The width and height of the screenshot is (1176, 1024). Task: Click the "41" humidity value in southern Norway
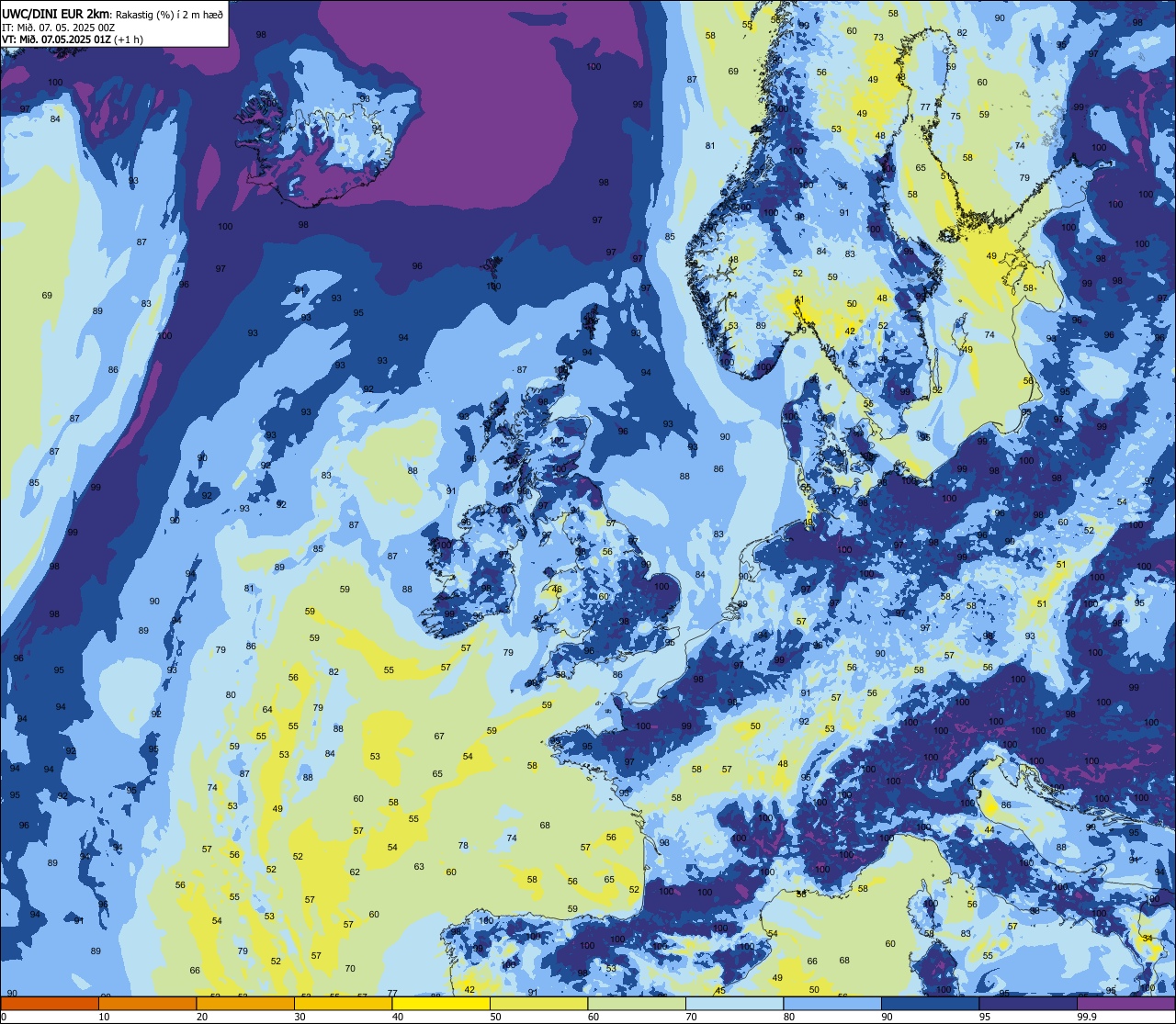[x=799, y=299]
